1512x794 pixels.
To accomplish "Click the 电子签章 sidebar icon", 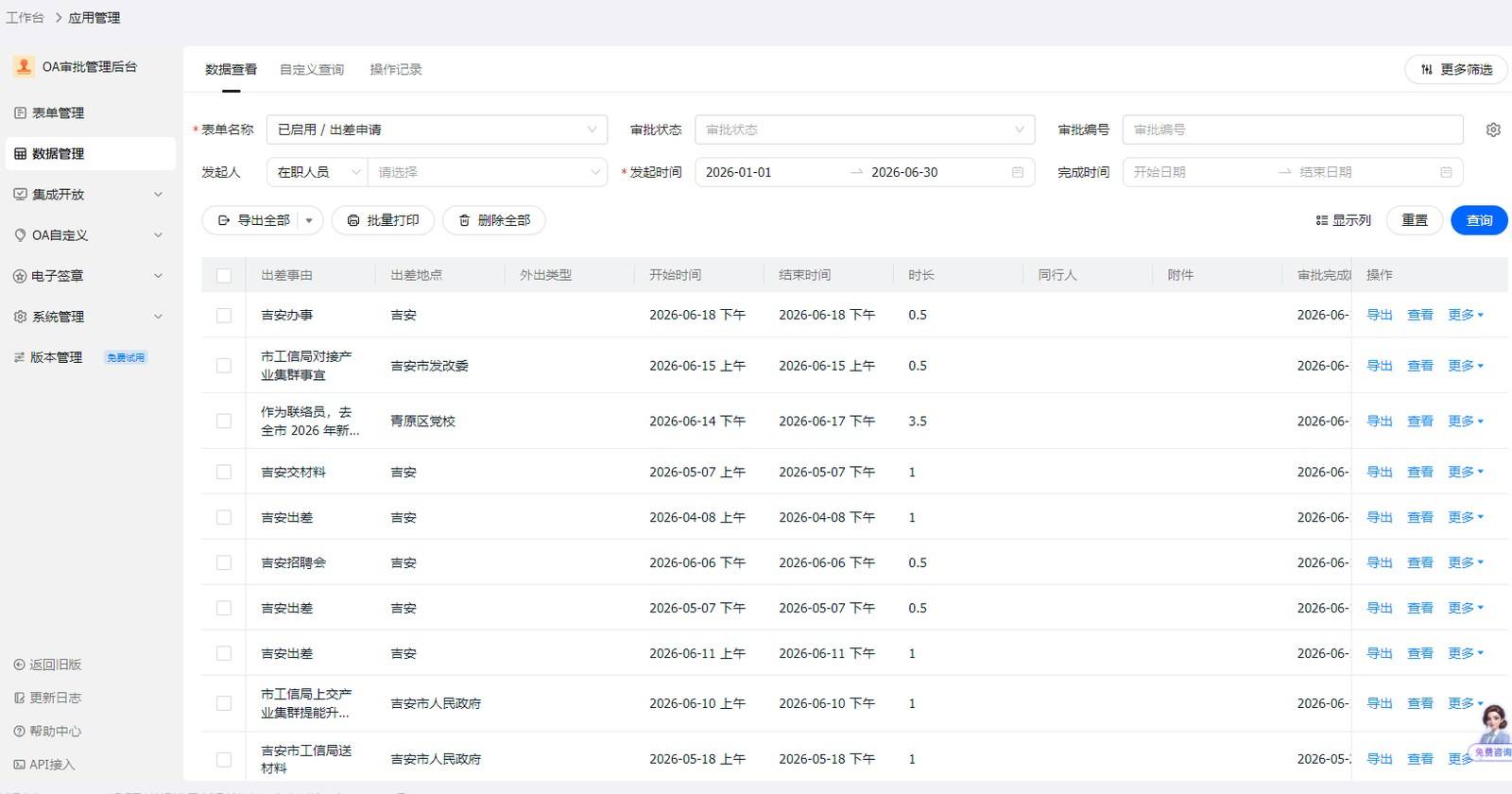I will (x=20, y=276).
